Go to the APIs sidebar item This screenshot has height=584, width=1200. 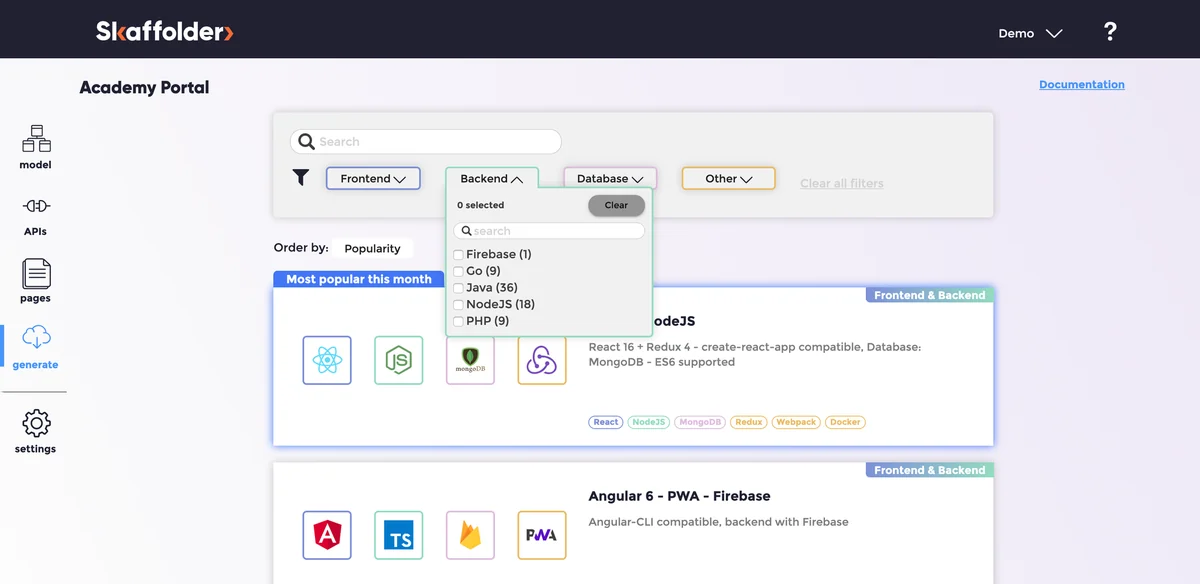36,215
